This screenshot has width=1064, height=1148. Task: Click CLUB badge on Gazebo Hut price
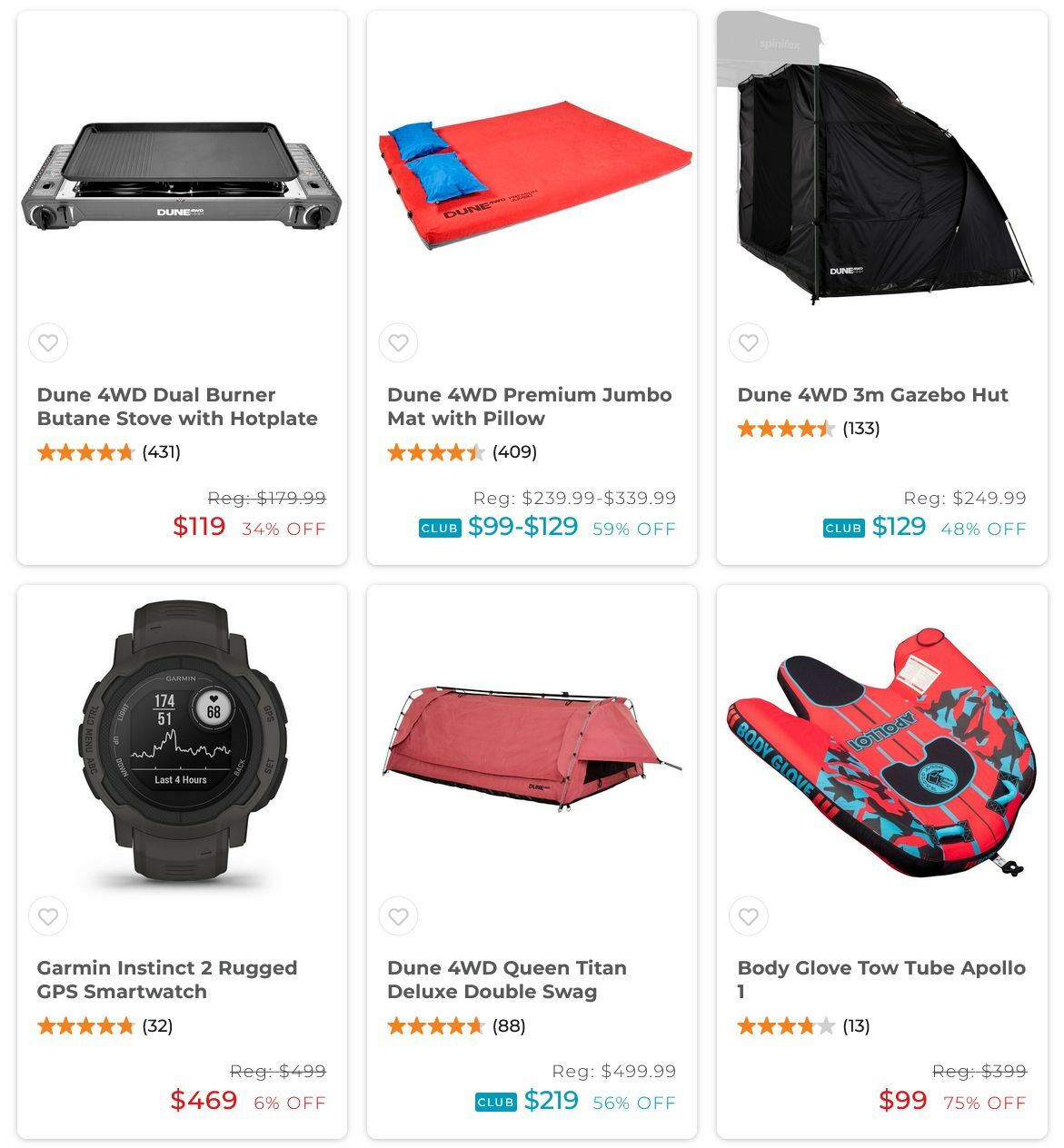click(x=843, y=529)
